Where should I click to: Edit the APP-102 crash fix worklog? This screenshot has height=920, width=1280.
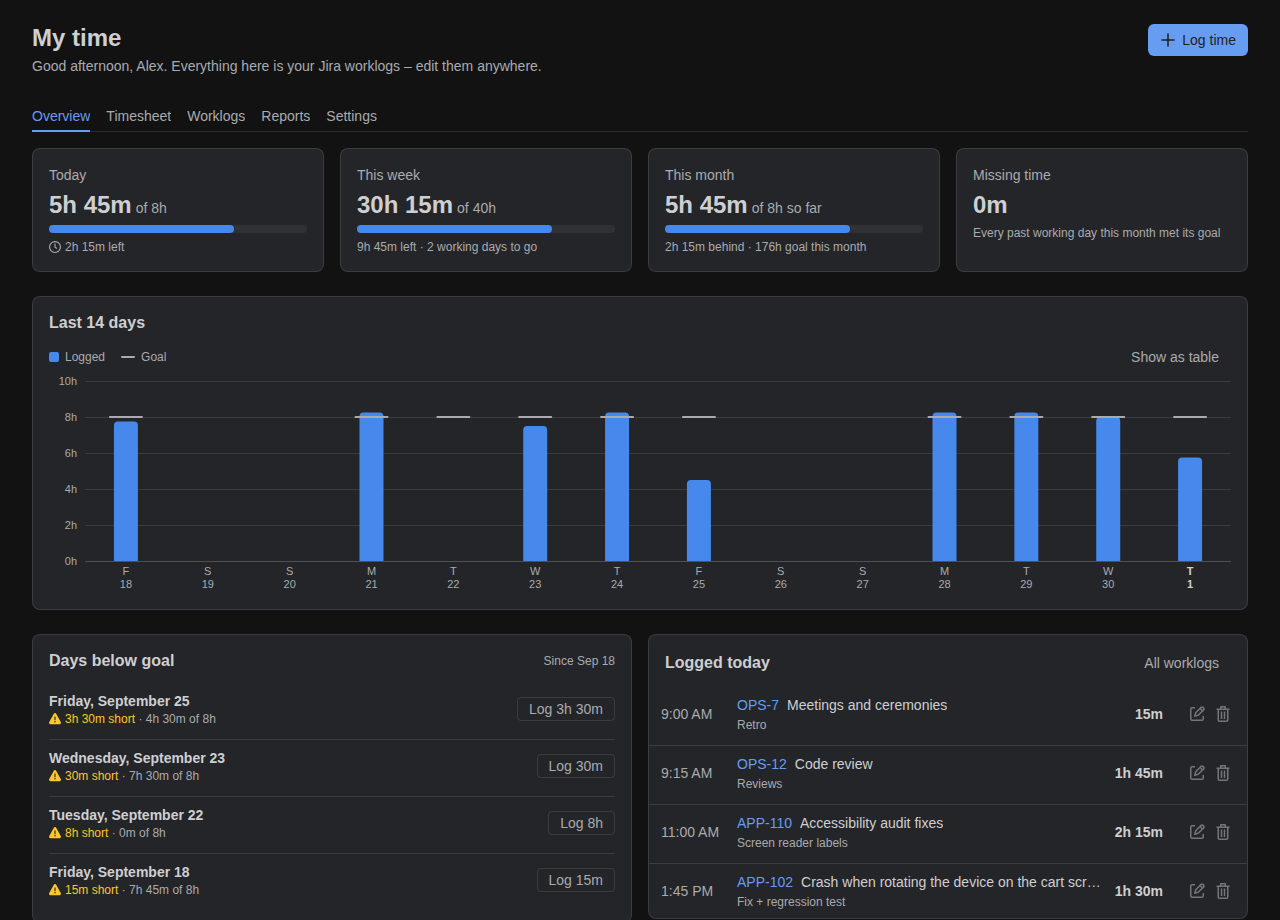1197,891
